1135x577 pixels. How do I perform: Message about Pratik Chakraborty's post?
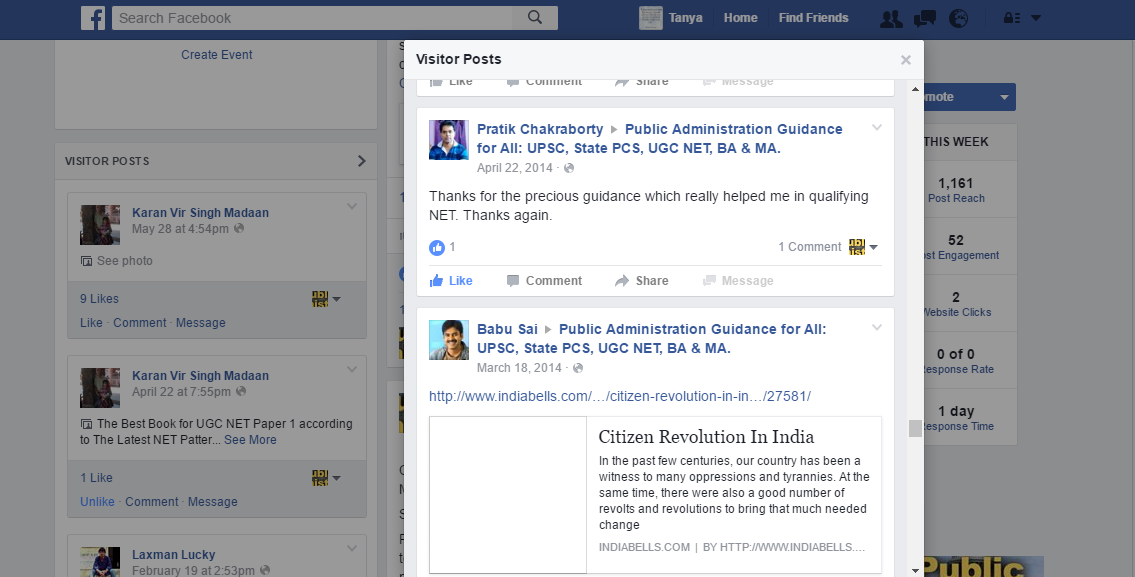tap(738, 281)
